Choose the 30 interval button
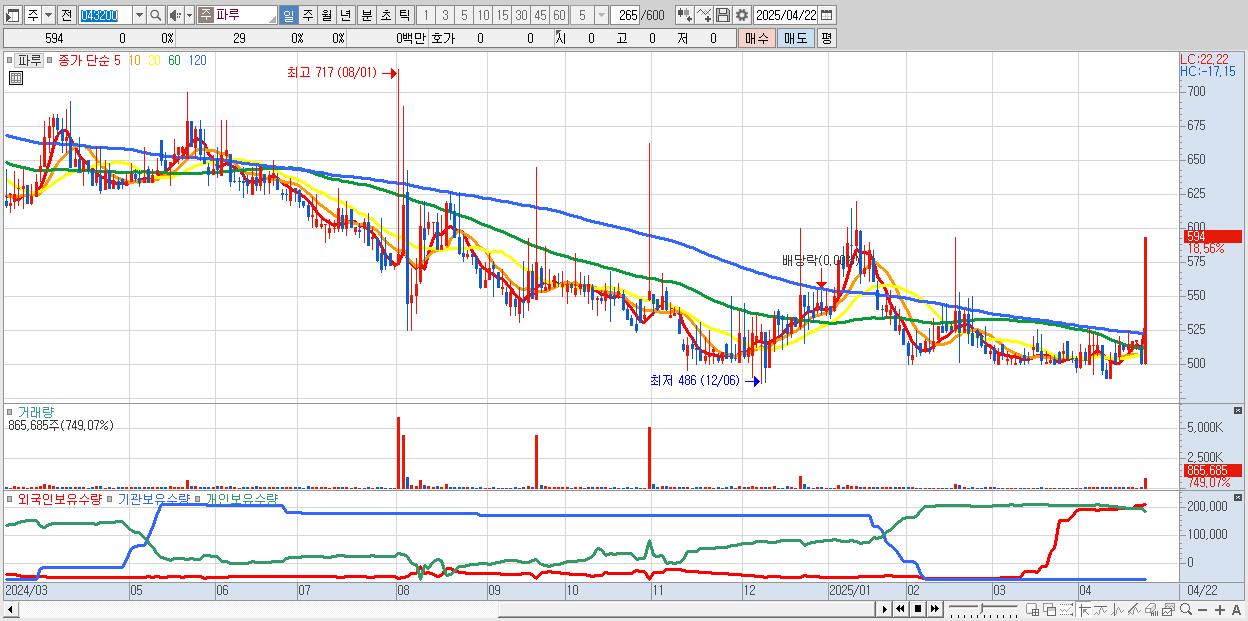The image size is (1248, 621). click(521, 15)
